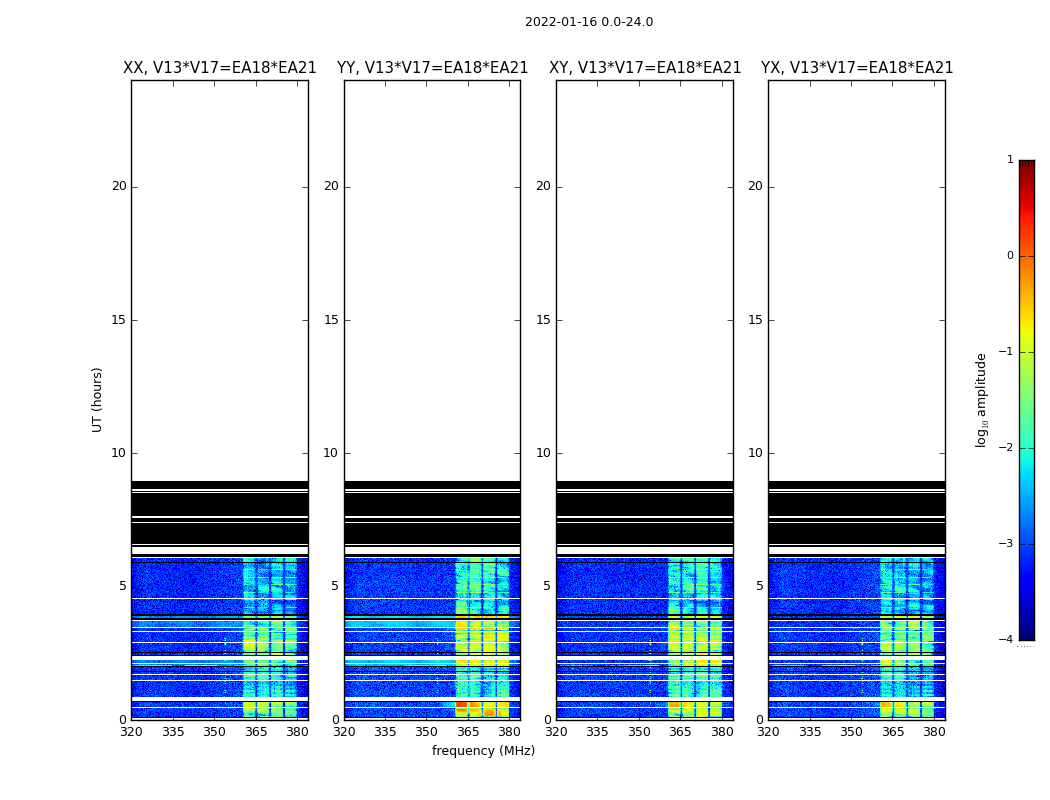Click the 335 frequency tick under YY panel
Image resolution: width=1050 pixels, height=800 pixels.
pos(385,732)
